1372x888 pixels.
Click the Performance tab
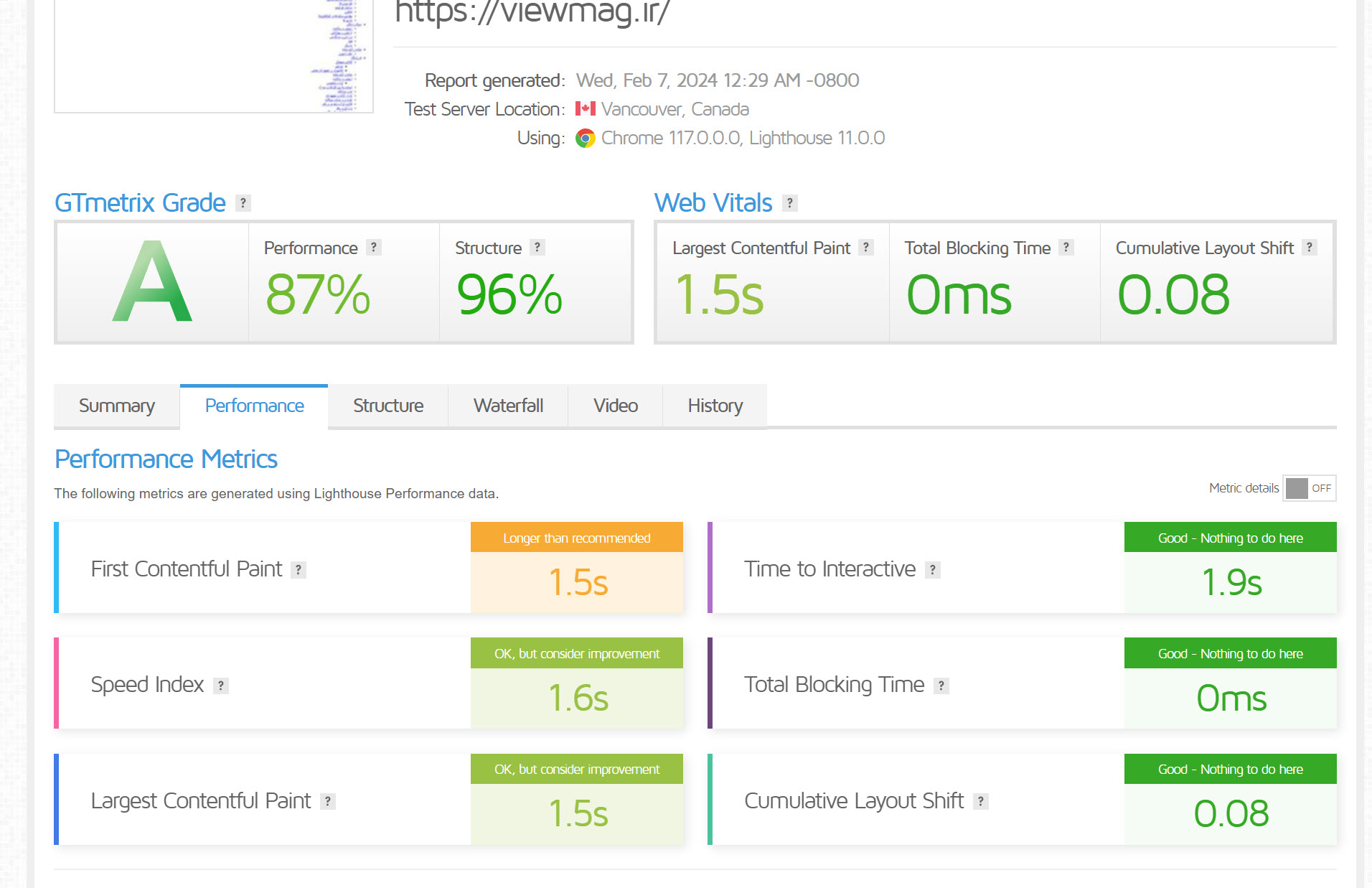254,406
